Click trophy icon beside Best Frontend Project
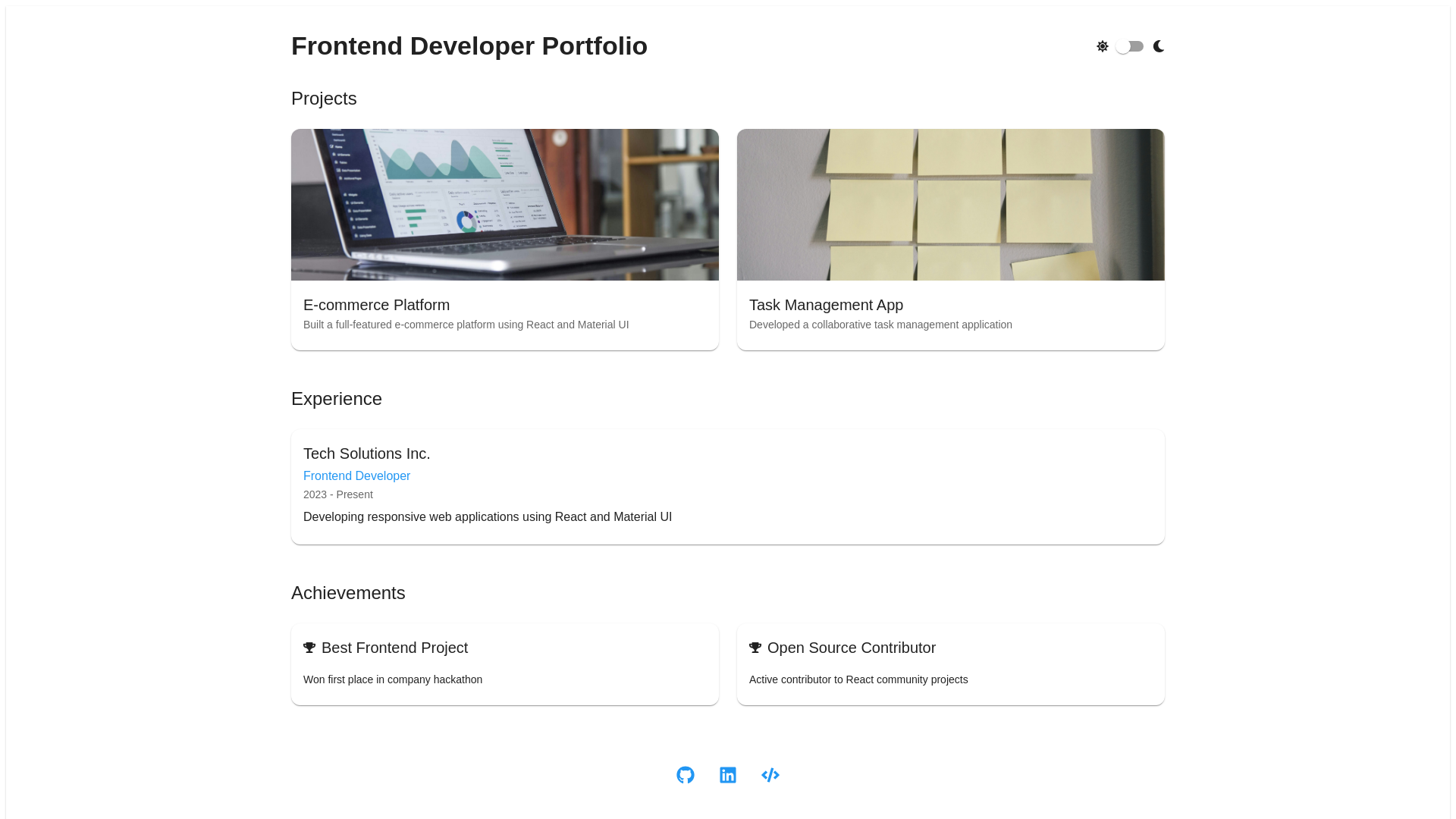Image resolution: width=1456 pixels, height=819 pixels. click(309, 648)
